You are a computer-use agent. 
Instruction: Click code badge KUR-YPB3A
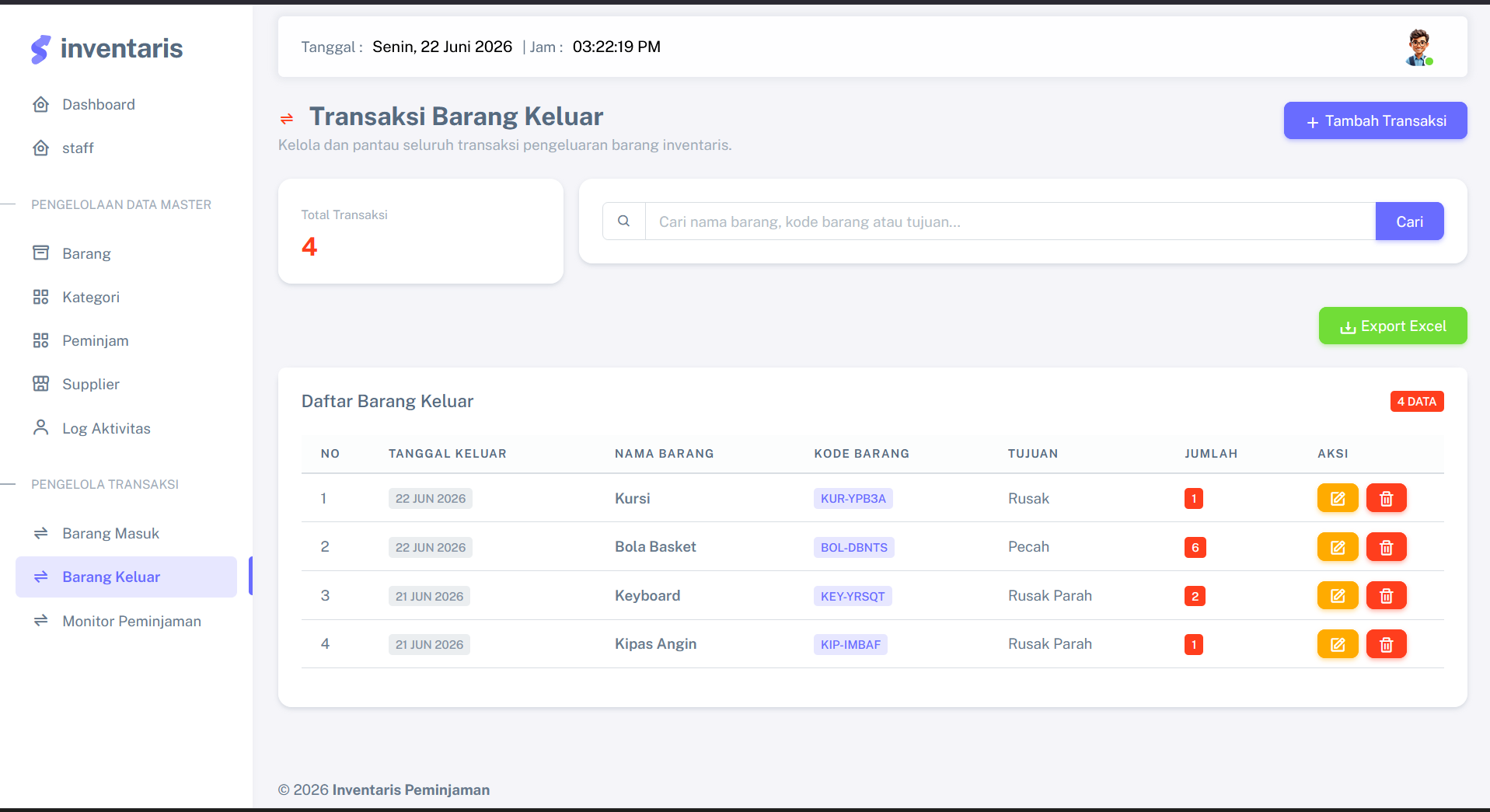[853, 499]
